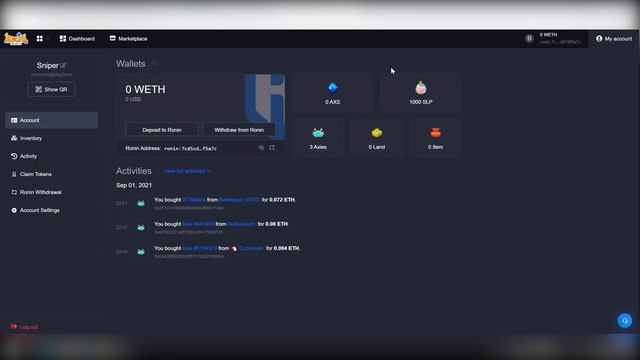Open the Marketplace tab

(x=129, y=39)
